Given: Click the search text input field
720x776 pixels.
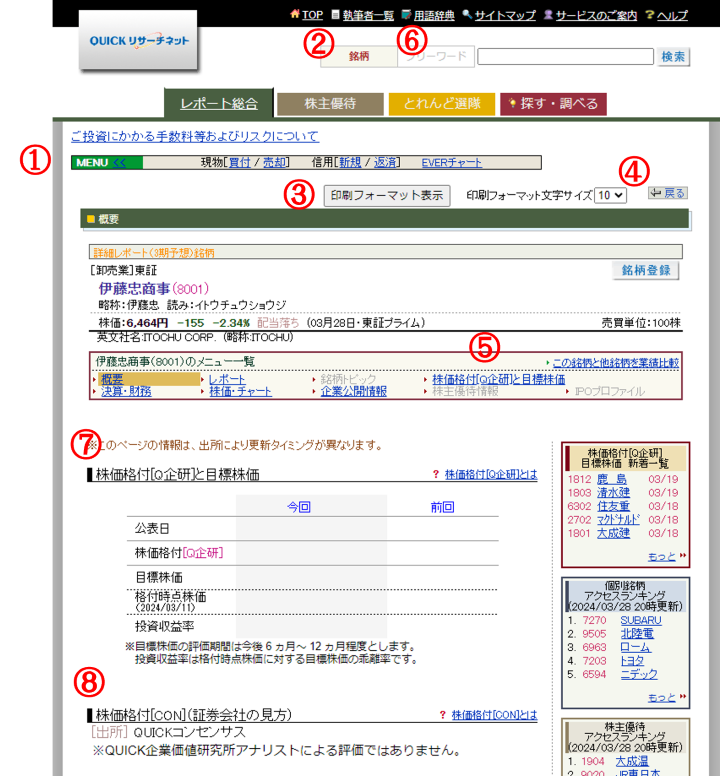Looking at the screenshot, I should tap(566, 56).
